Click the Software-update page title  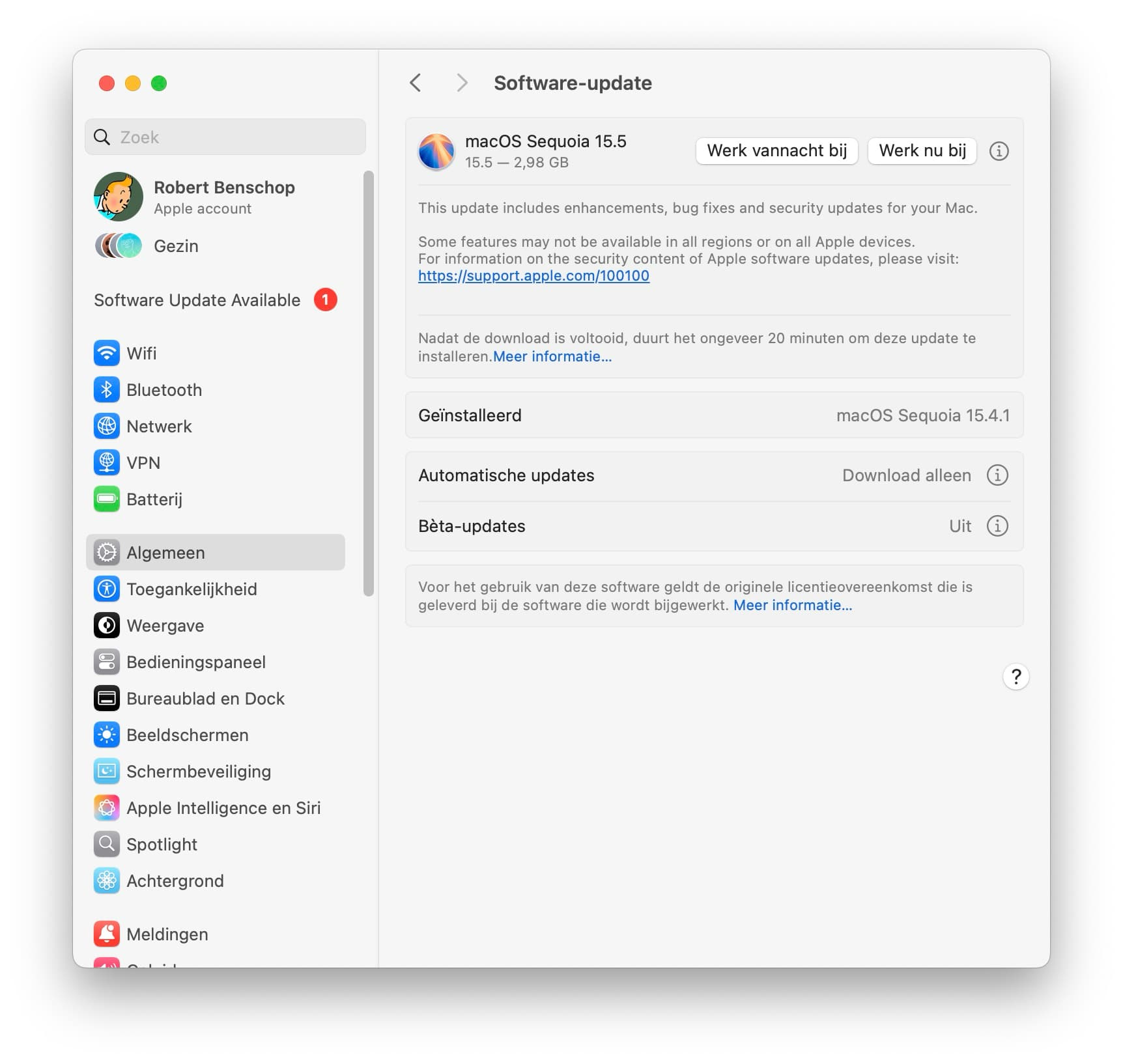point(573,83)
